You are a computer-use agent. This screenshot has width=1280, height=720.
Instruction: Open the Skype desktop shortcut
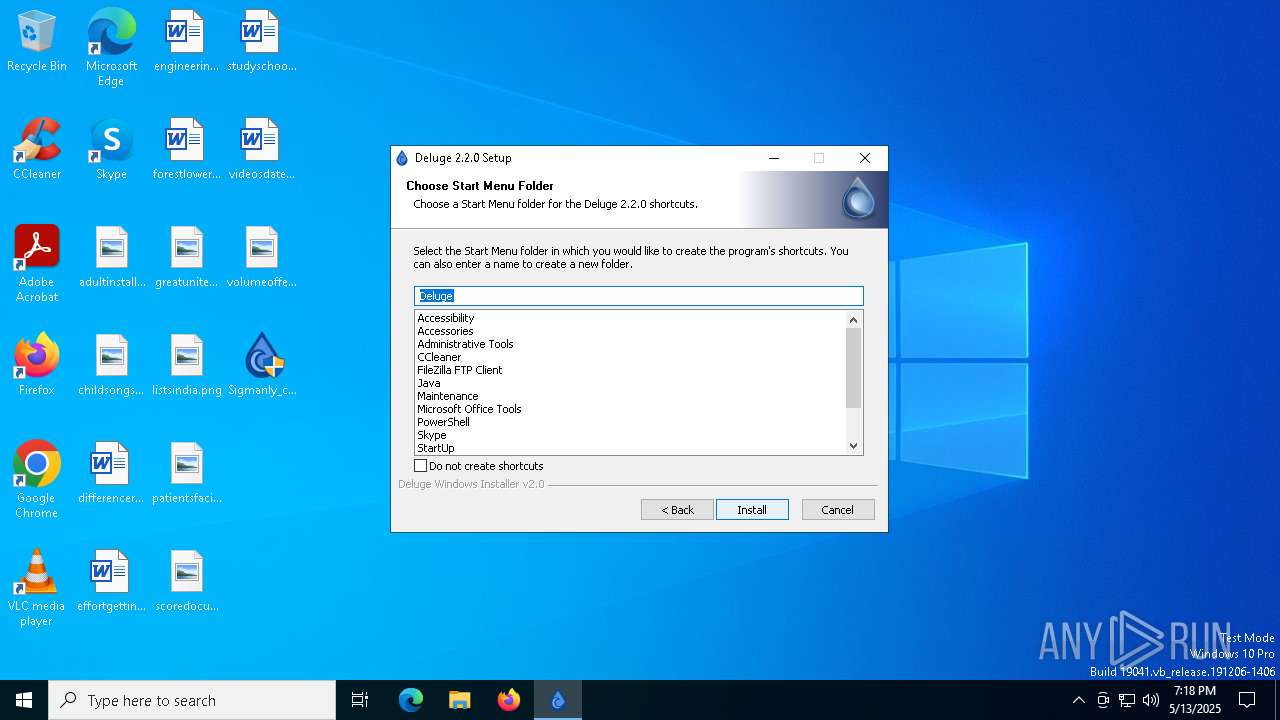(111, 150)
